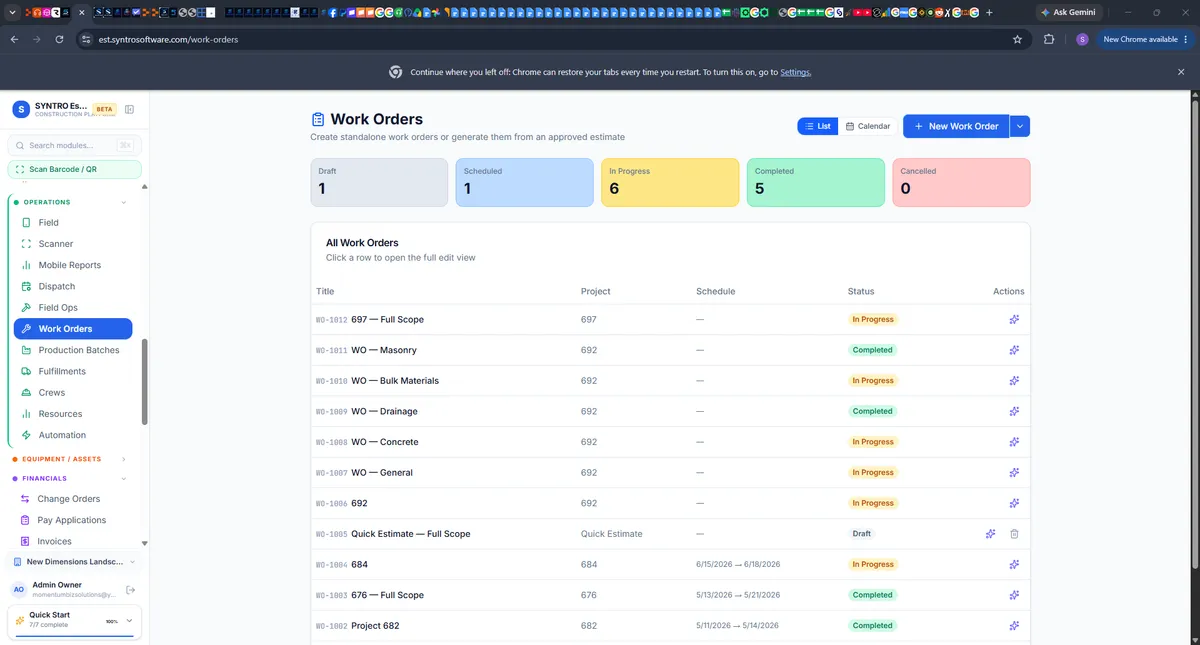This screenshot has height=645, width=1200.
Task: Select the active Work Orders menu item
Action: (x=73, y=329)
